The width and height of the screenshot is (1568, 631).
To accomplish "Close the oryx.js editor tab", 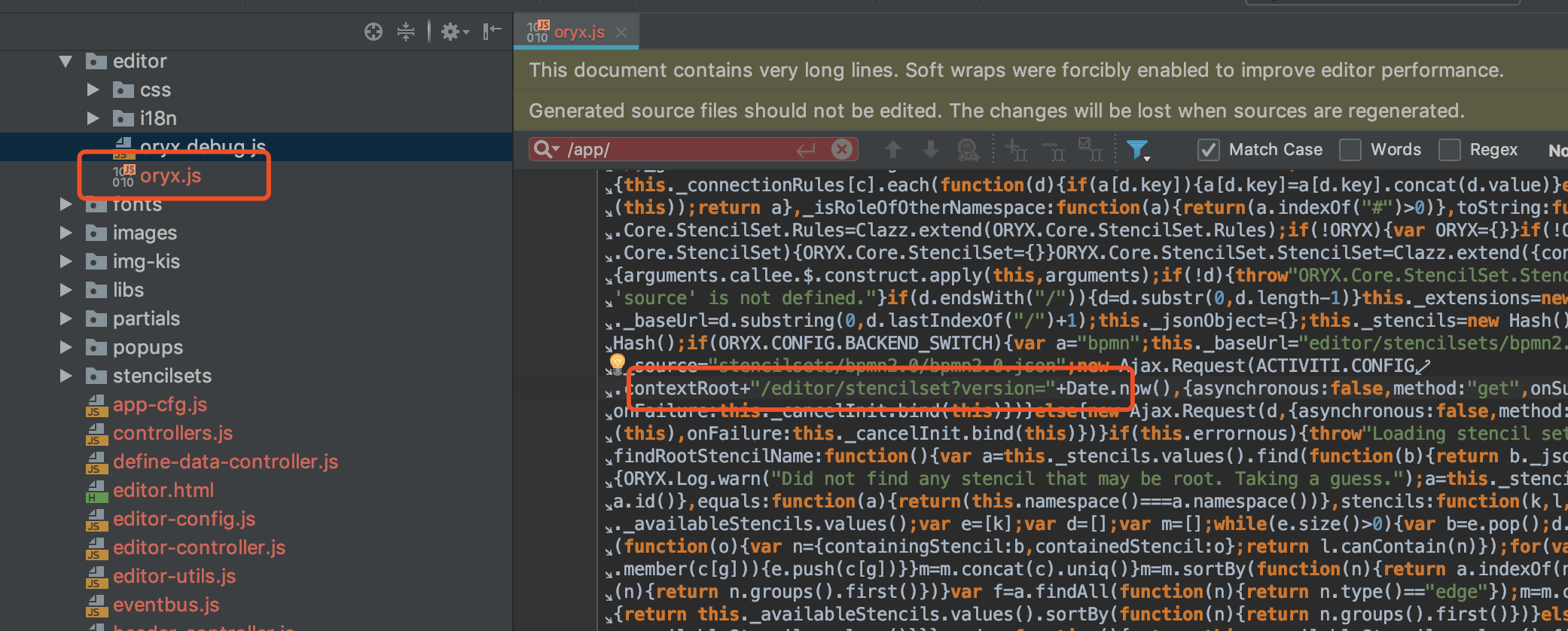I will [621, 32].
